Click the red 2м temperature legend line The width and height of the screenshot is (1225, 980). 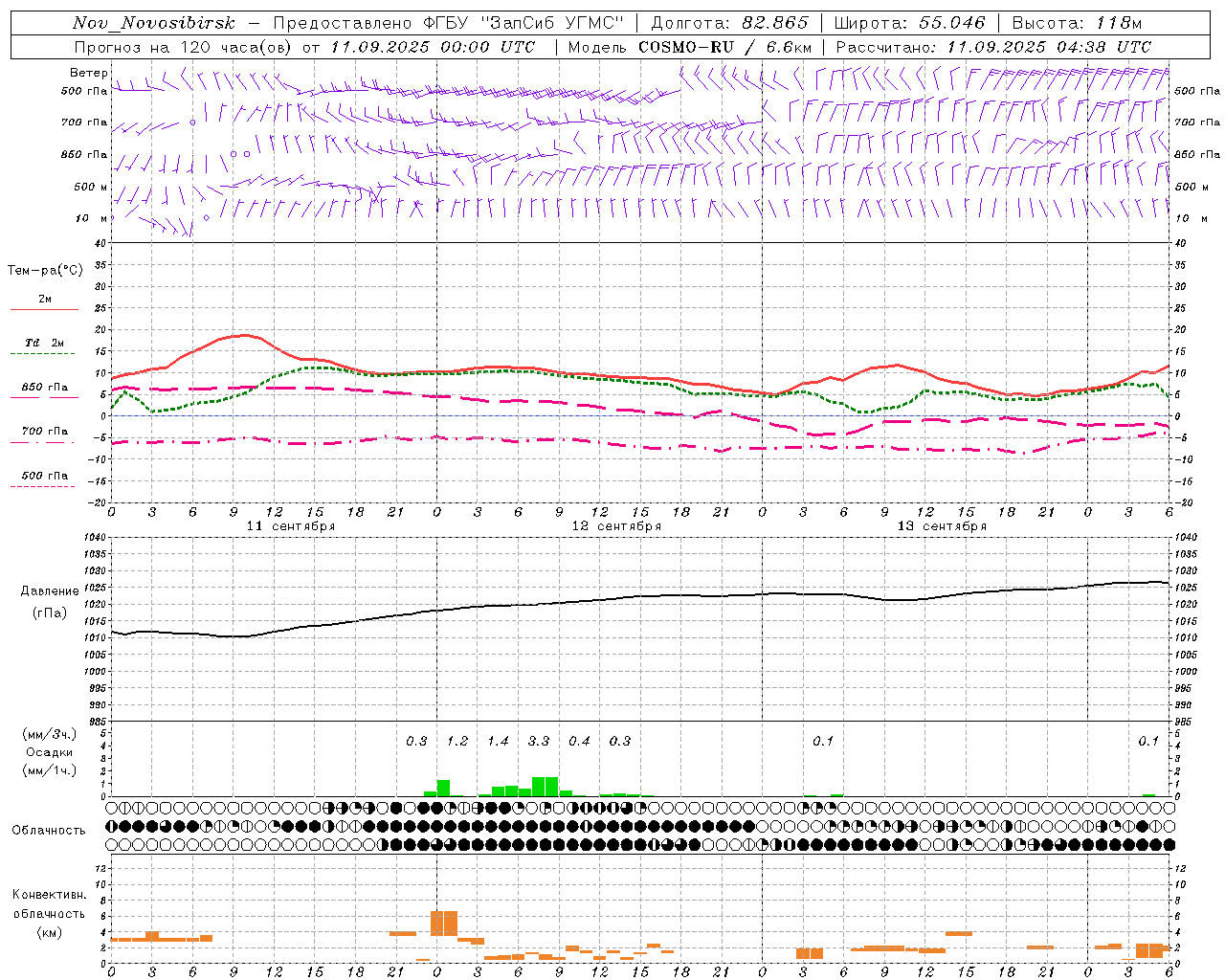tap(44, 309)
